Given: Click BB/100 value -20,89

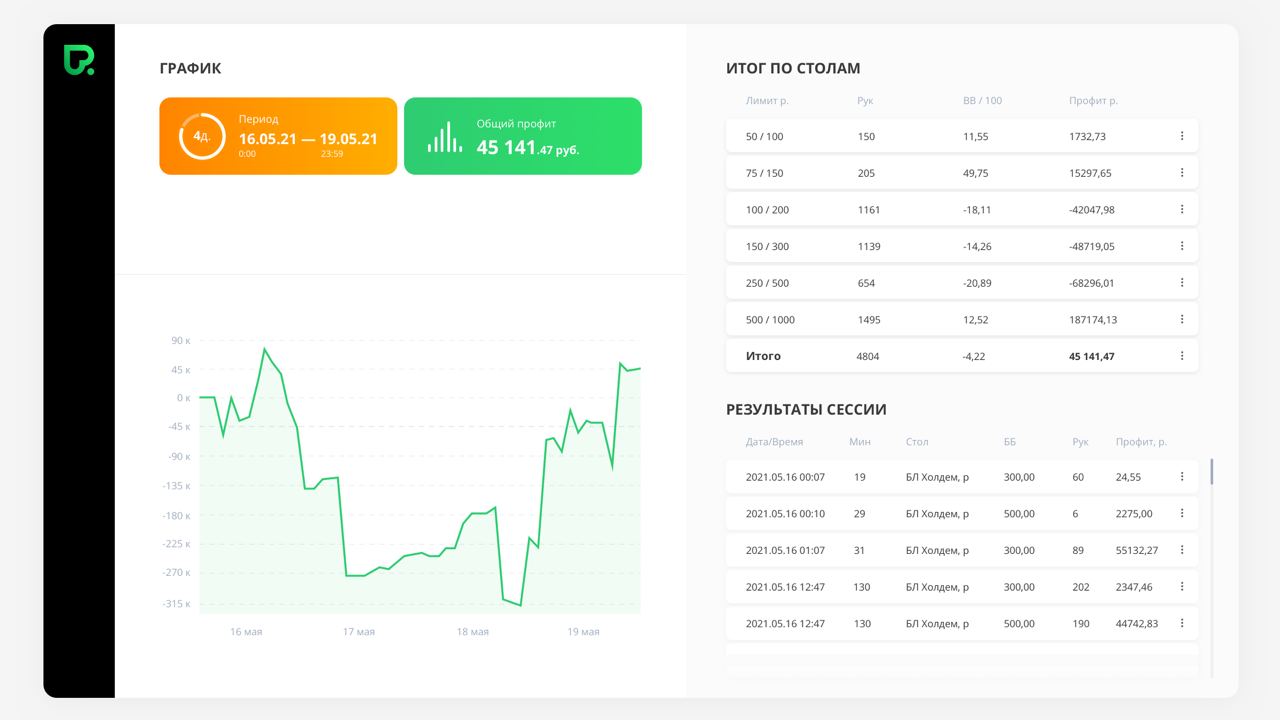Looking at the screenshot, I should (977, 283).
